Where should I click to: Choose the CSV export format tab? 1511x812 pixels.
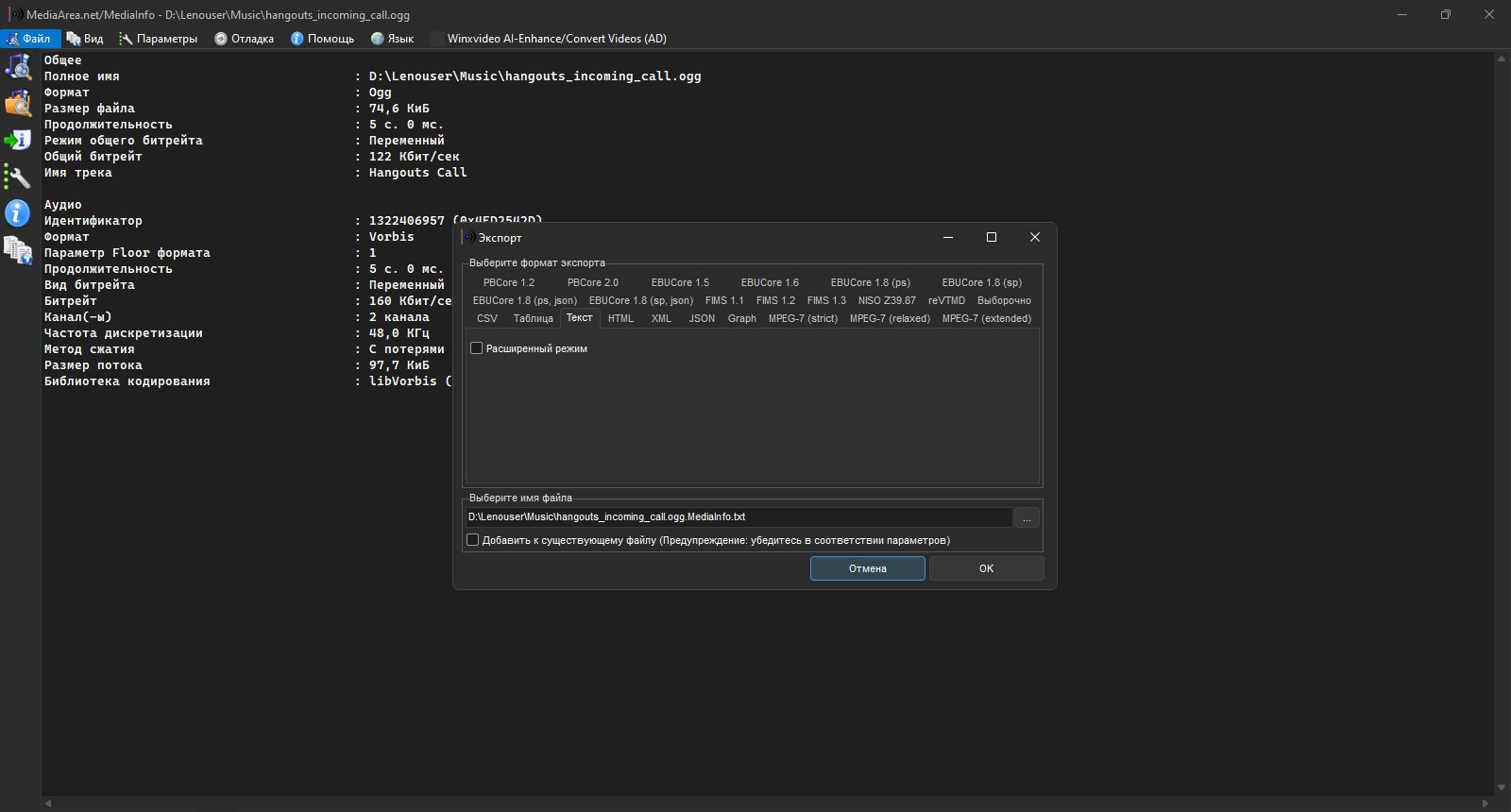(x=487, y=318)
